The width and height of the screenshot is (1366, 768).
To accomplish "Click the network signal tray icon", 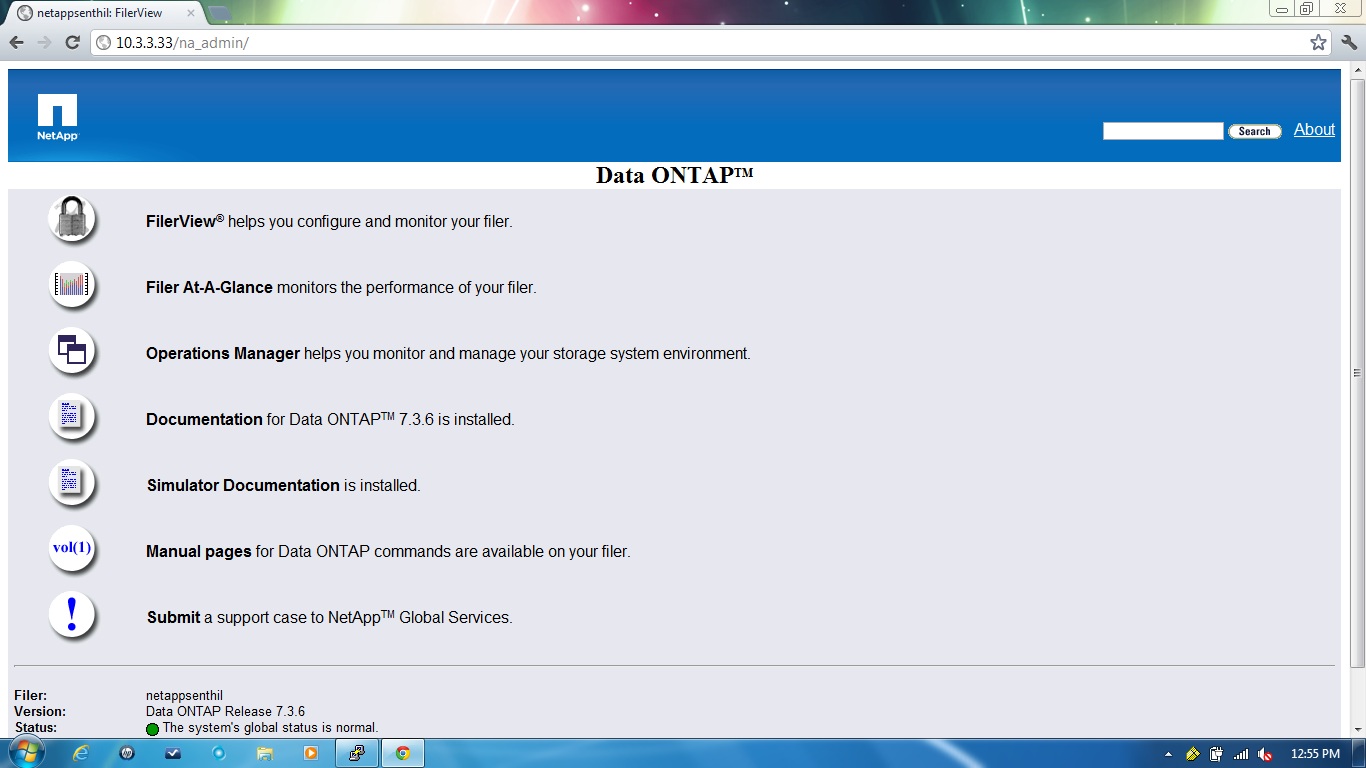I will tap(1241, 754).
